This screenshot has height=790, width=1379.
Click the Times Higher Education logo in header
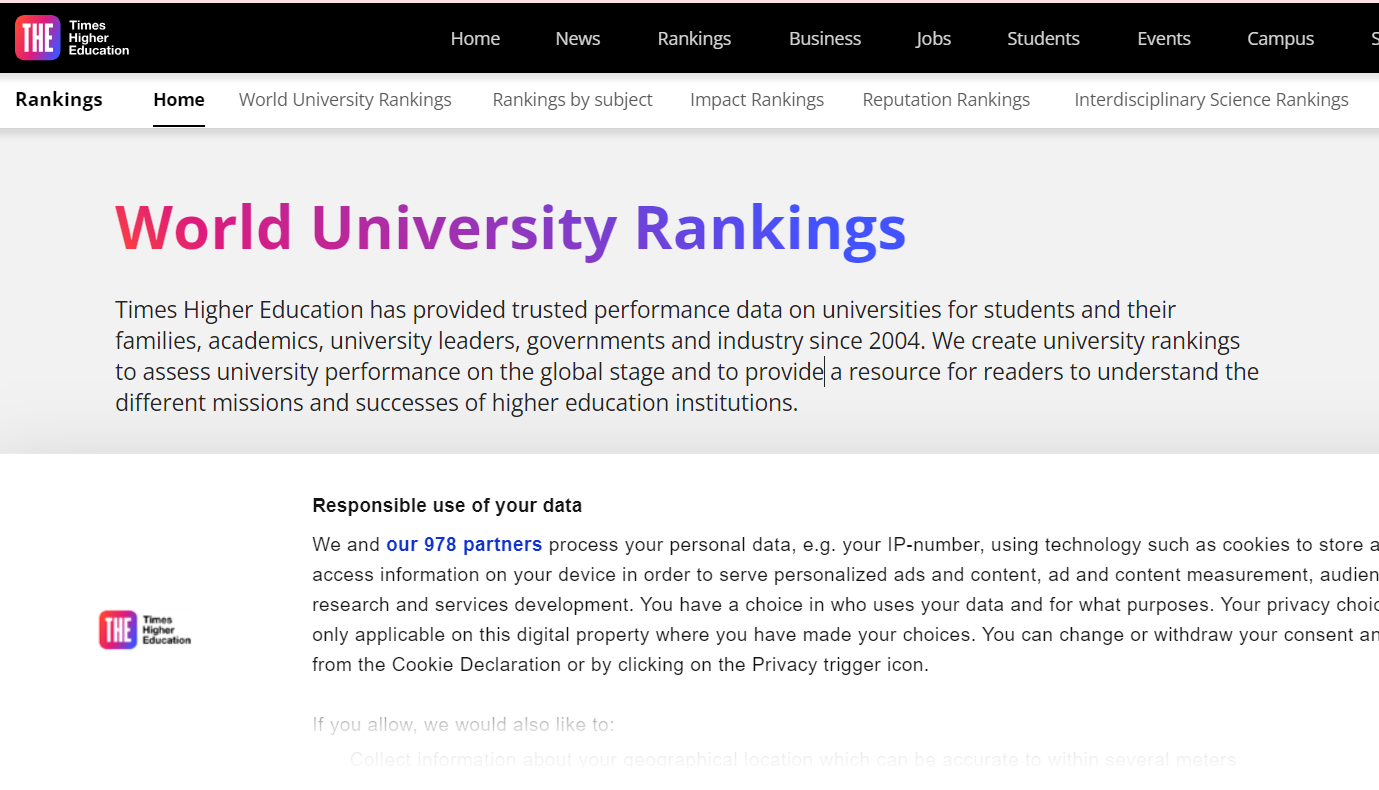72,38
